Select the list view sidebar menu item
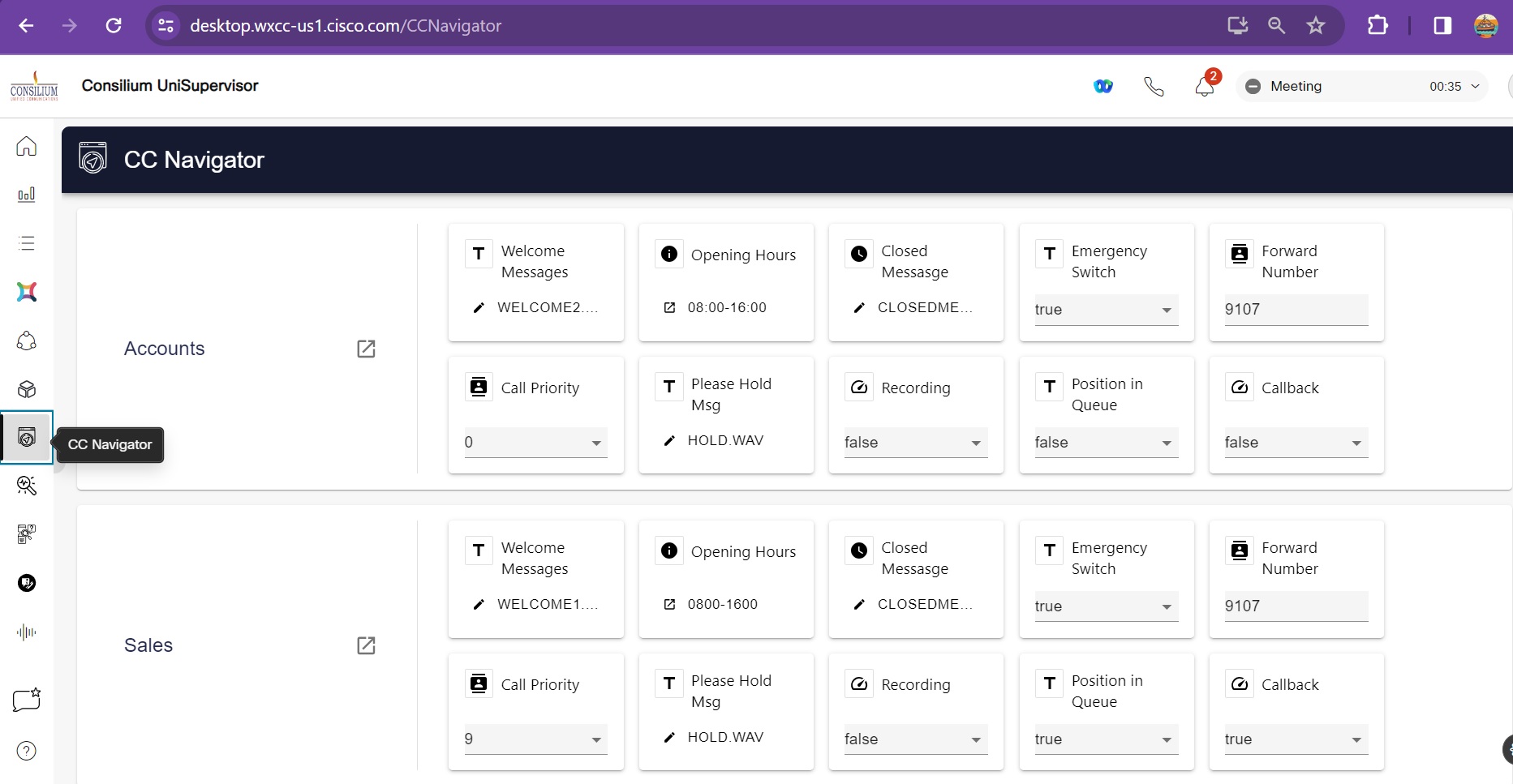 [x=27, y=243]
